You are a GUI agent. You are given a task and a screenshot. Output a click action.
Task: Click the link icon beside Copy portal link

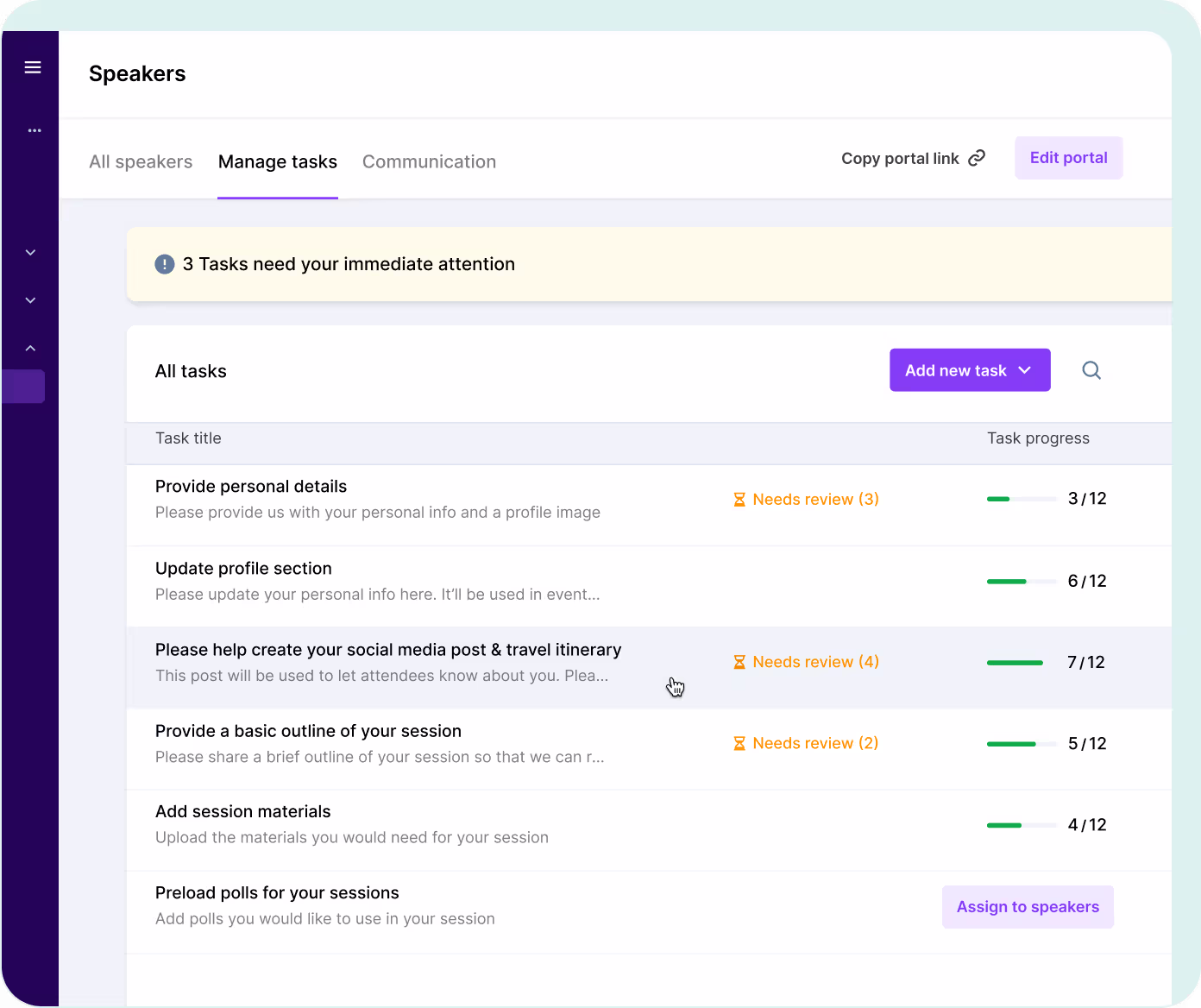pos(977,158)
